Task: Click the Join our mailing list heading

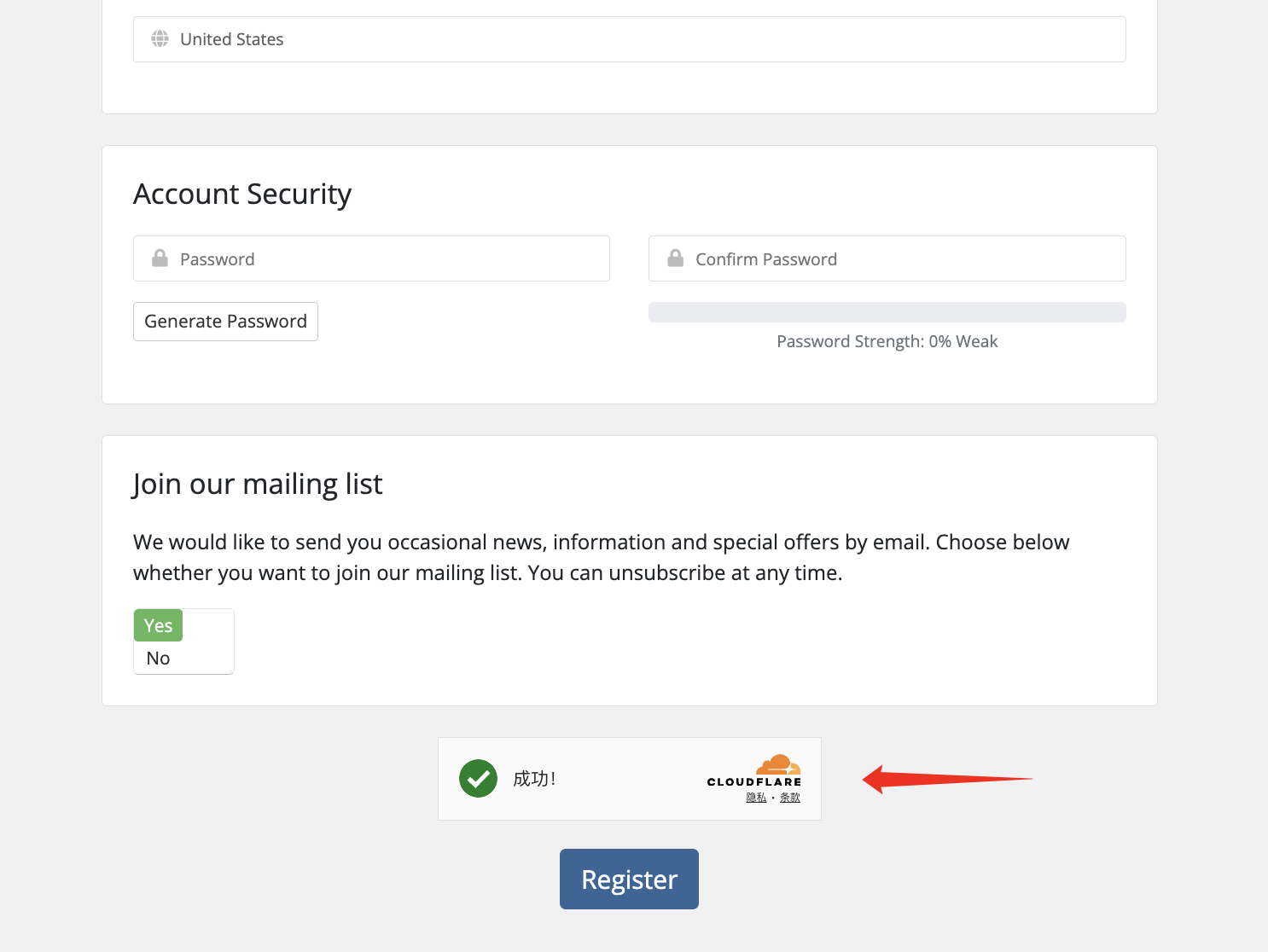Action: [258, 485]
